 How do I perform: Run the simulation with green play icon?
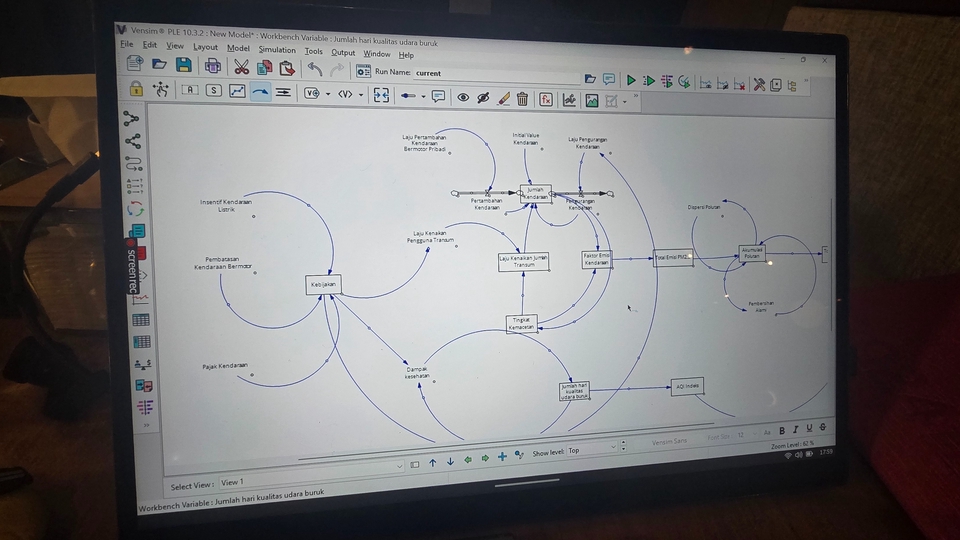coord(631,80)
